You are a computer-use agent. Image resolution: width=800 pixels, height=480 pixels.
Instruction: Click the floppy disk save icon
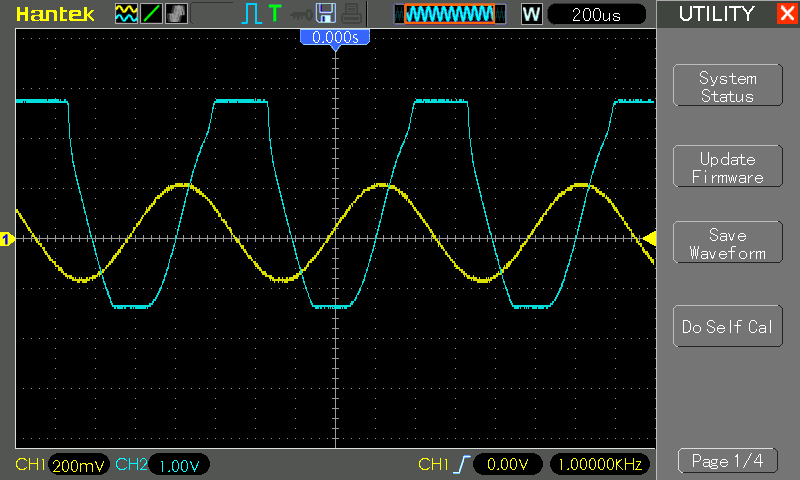pos(326,13)
